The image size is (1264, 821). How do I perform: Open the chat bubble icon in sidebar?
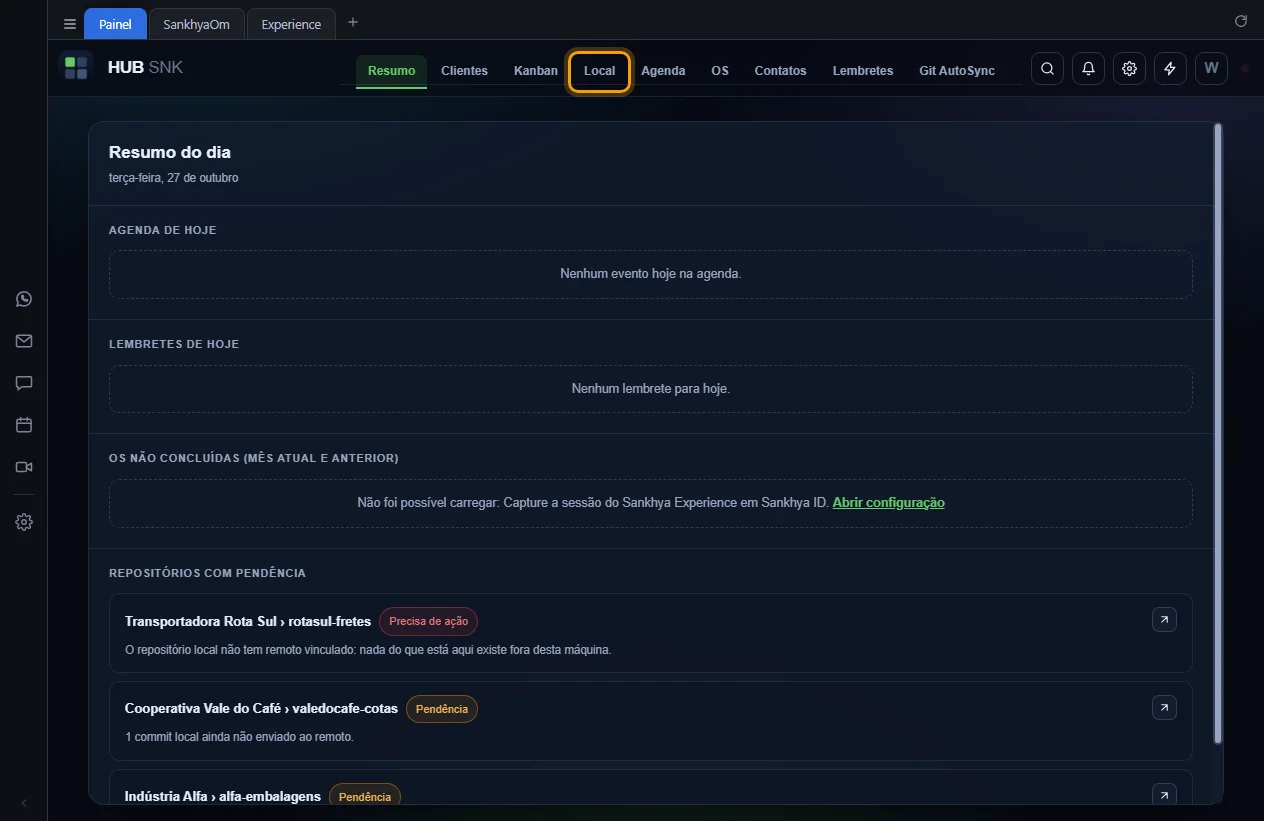pos(24,383)
